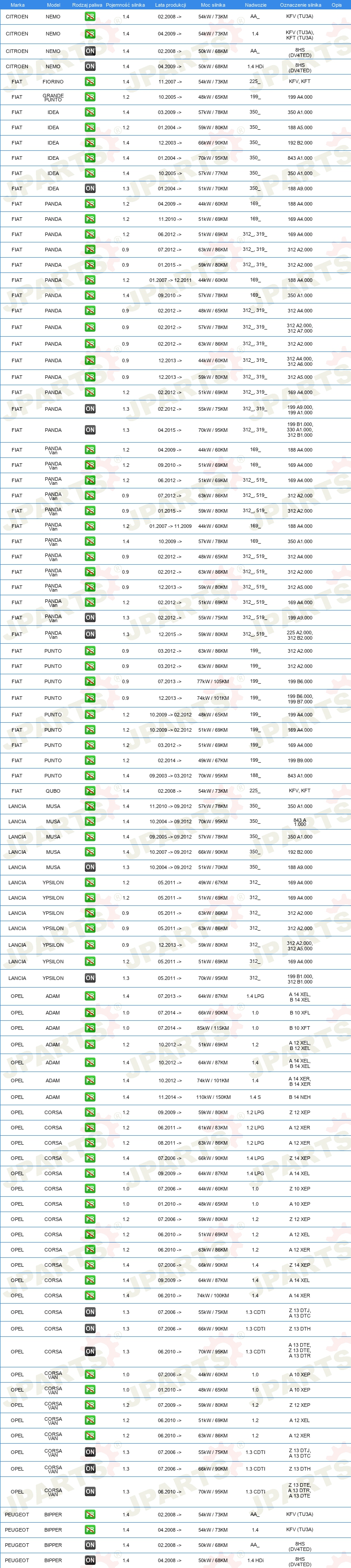Viewport: 351px width, 1568px height.
Task: Select the '11.2014 ->' production date cell
Action: click(170, 1097)
